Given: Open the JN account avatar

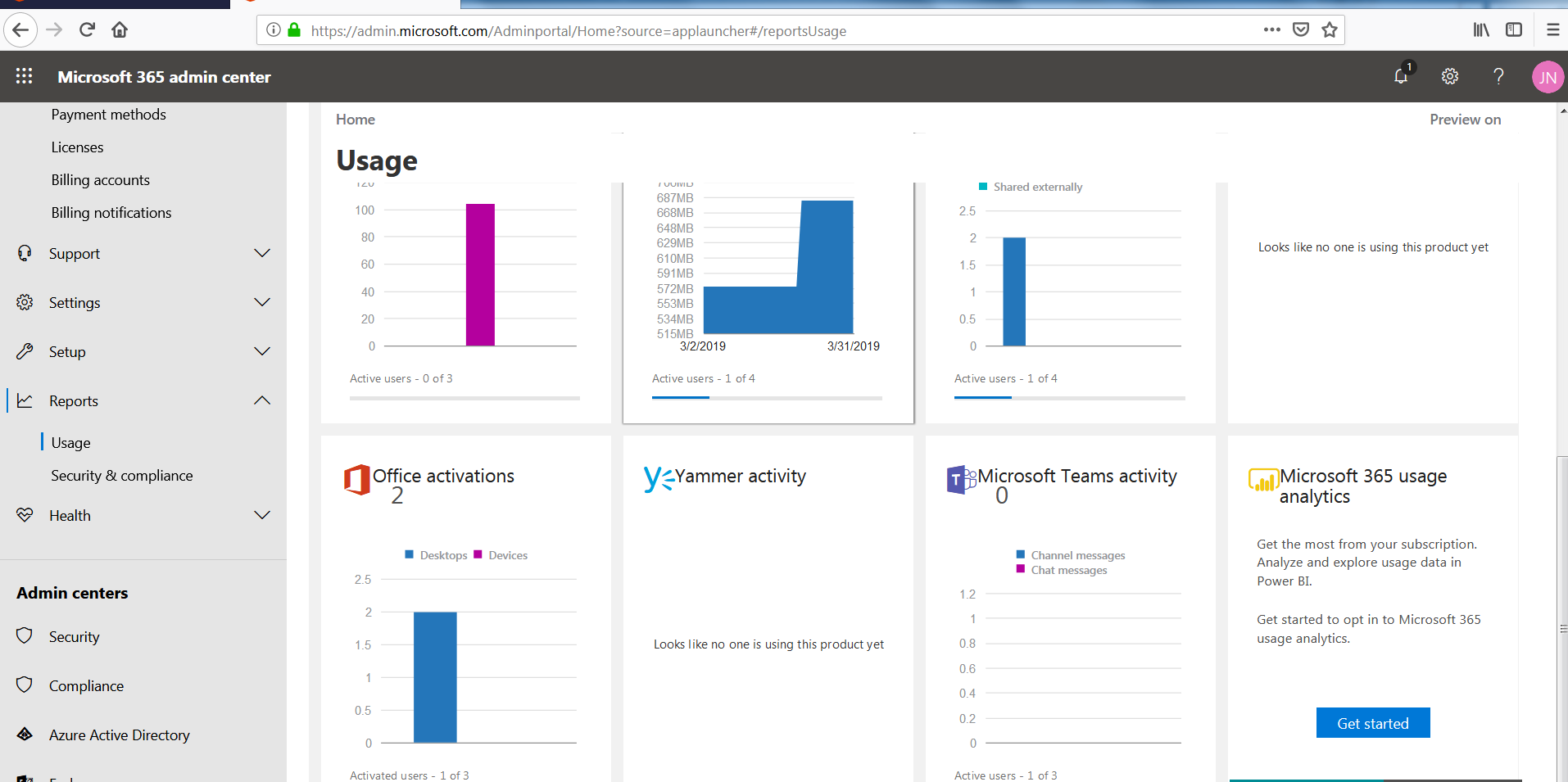Looking at the screenshot, I should coord(1547,78).
